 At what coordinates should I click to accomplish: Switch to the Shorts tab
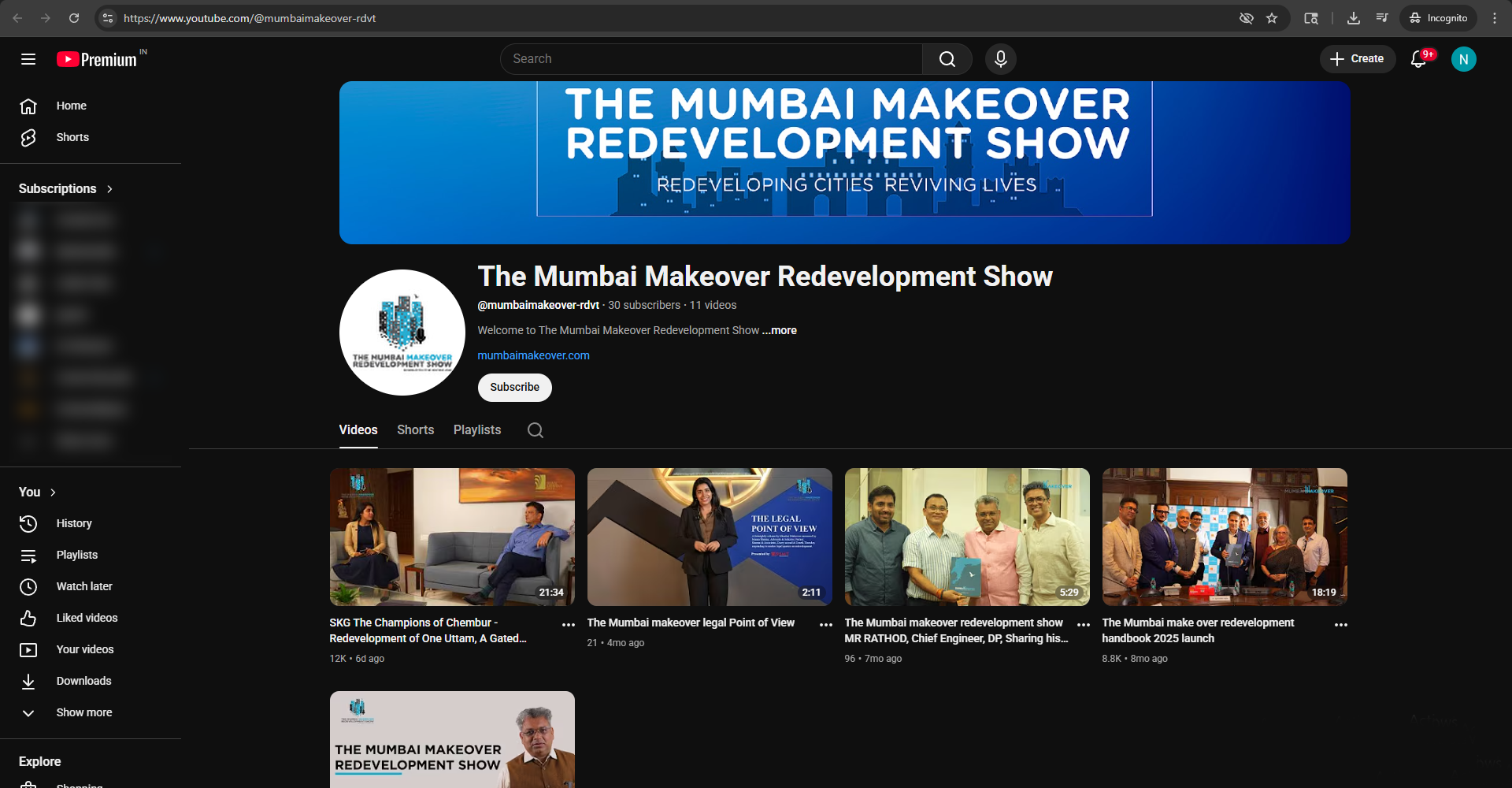click(x=415, y=430)
